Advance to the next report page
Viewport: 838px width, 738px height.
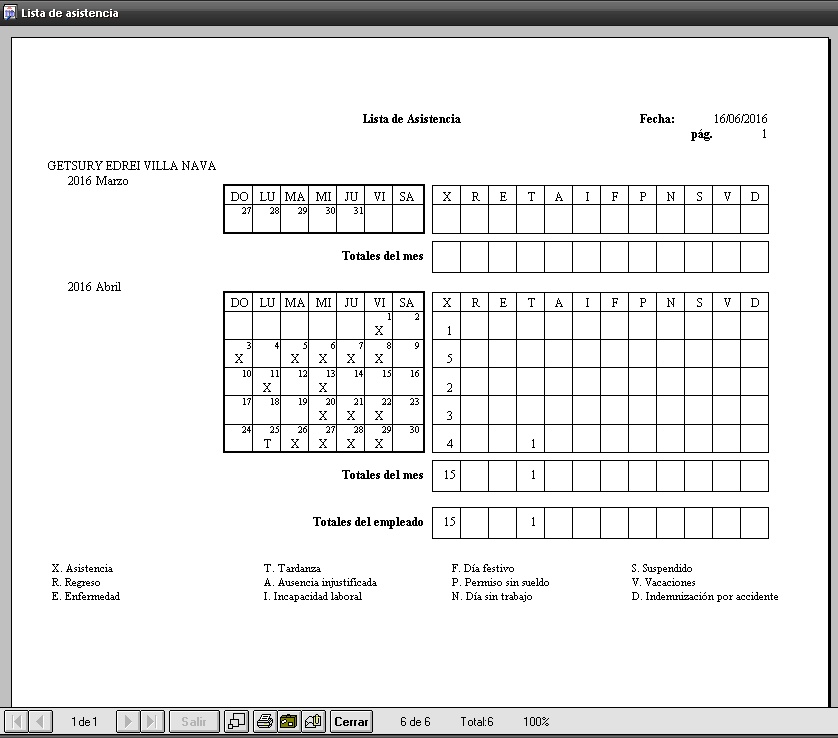(128, 721)
